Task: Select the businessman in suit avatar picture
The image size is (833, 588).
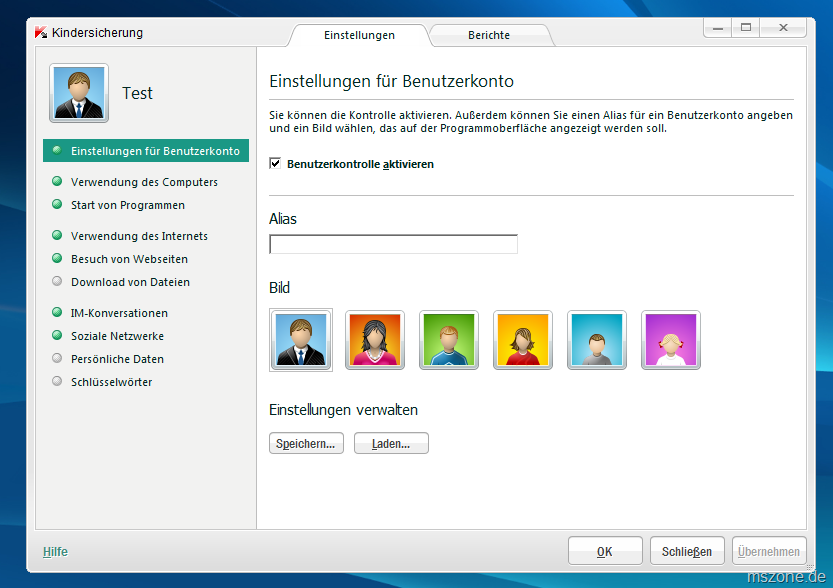Action: pyautogui.click(x=300, y=340)
